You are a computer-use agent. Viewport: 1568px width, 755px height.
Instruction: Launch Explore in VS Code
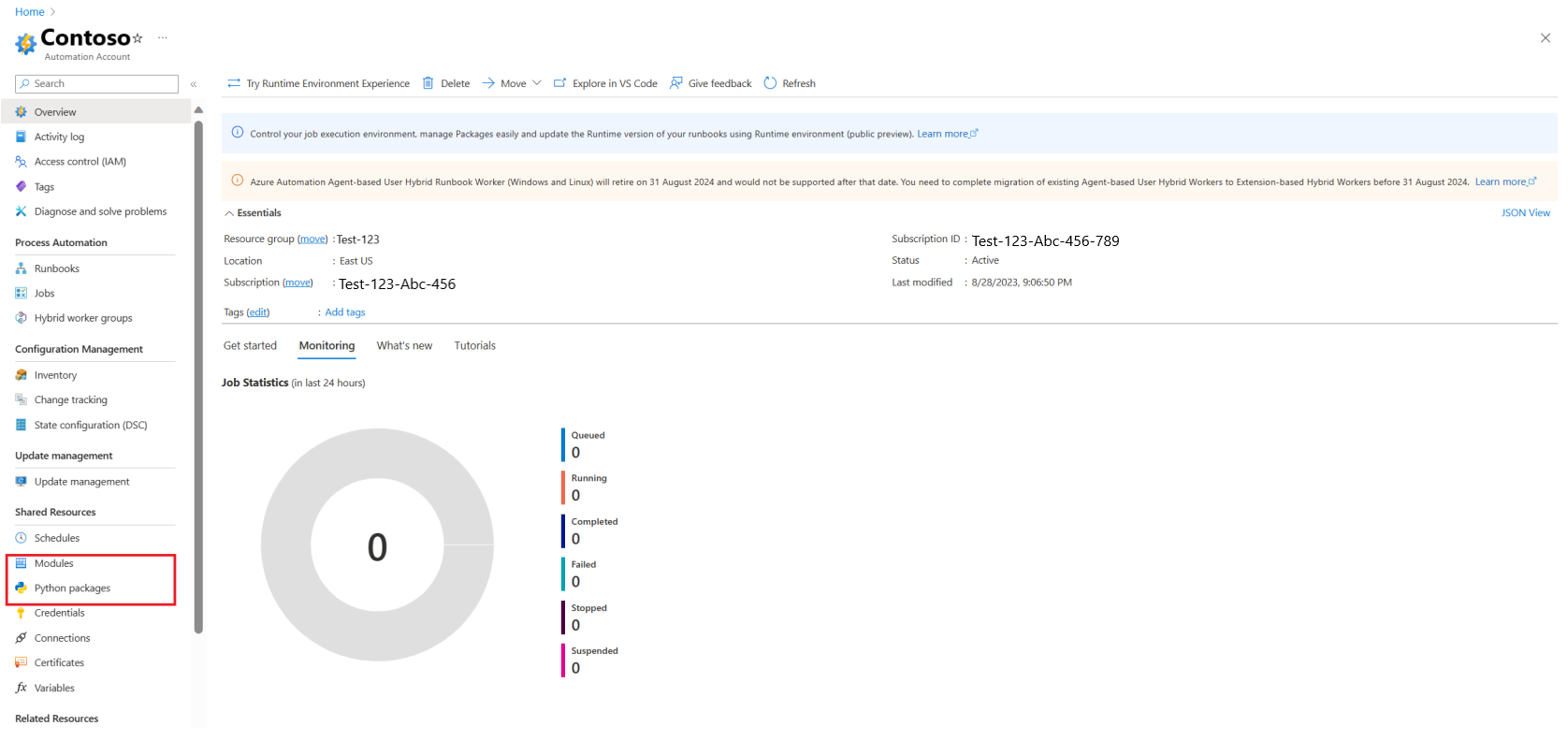tap(605, 83)
